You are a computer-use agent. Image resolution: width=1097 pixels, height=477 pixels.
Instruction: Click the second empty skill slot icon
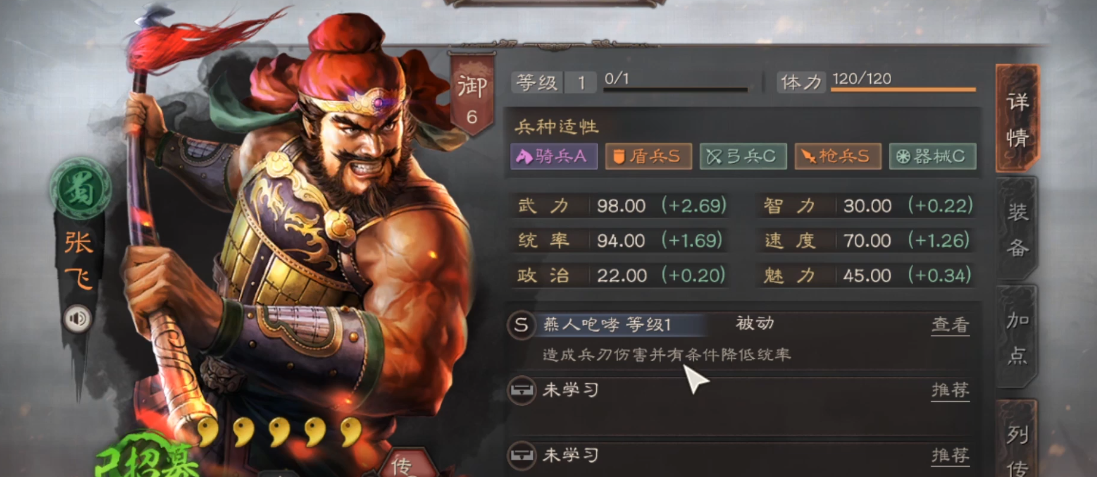(x=520, y=455)
